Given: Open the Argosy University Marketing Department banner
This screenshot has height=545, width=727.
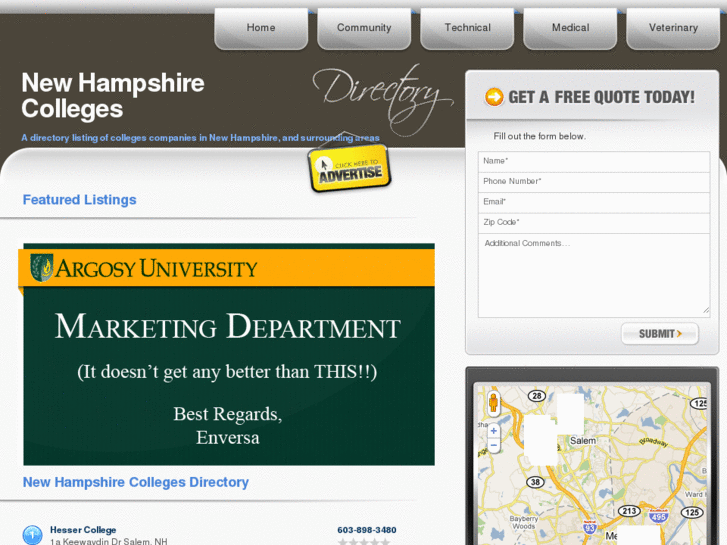Looking at the screenshot, I should 229,354.
